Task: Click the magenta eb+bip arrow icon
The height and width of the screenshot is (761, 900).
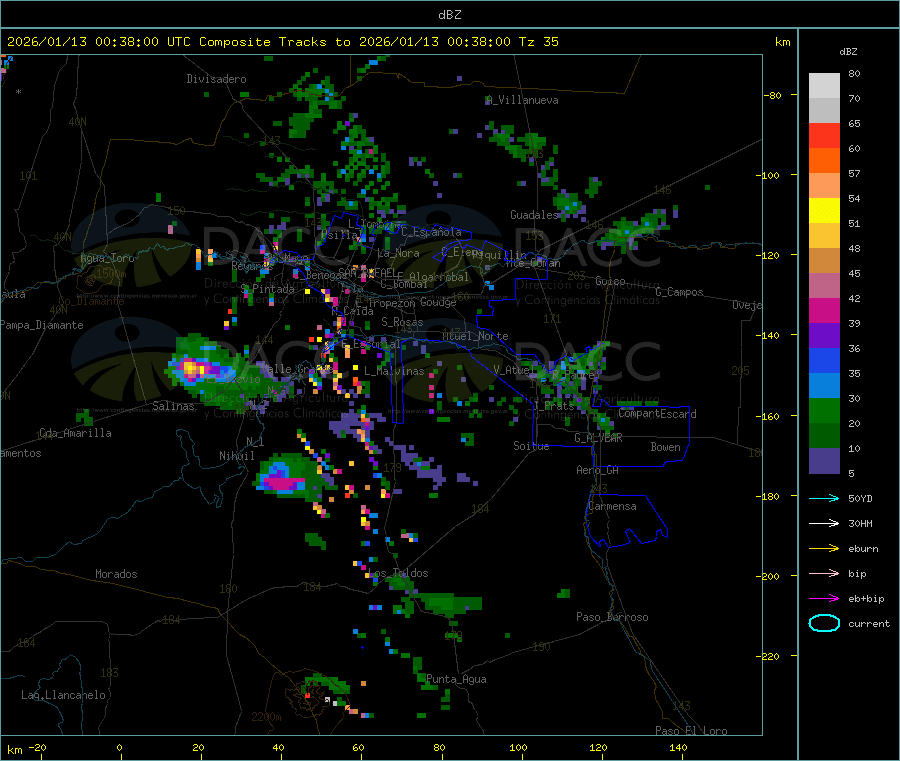Action: (x=824, y=598)
